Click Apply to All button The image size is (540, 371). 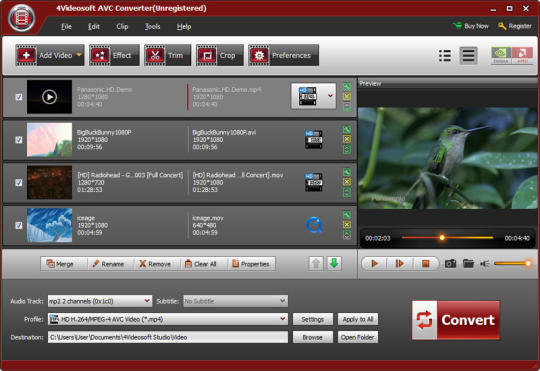358,319
